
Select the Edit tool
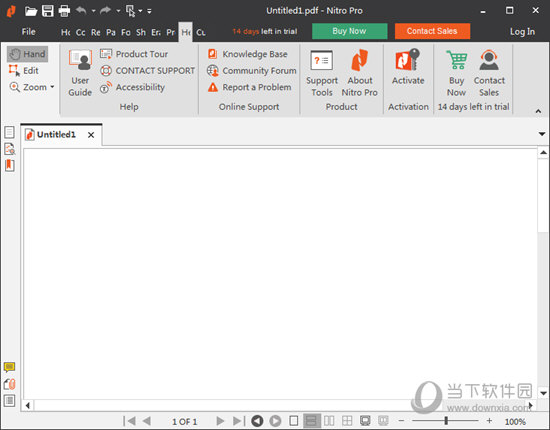[x=24, y=70]
